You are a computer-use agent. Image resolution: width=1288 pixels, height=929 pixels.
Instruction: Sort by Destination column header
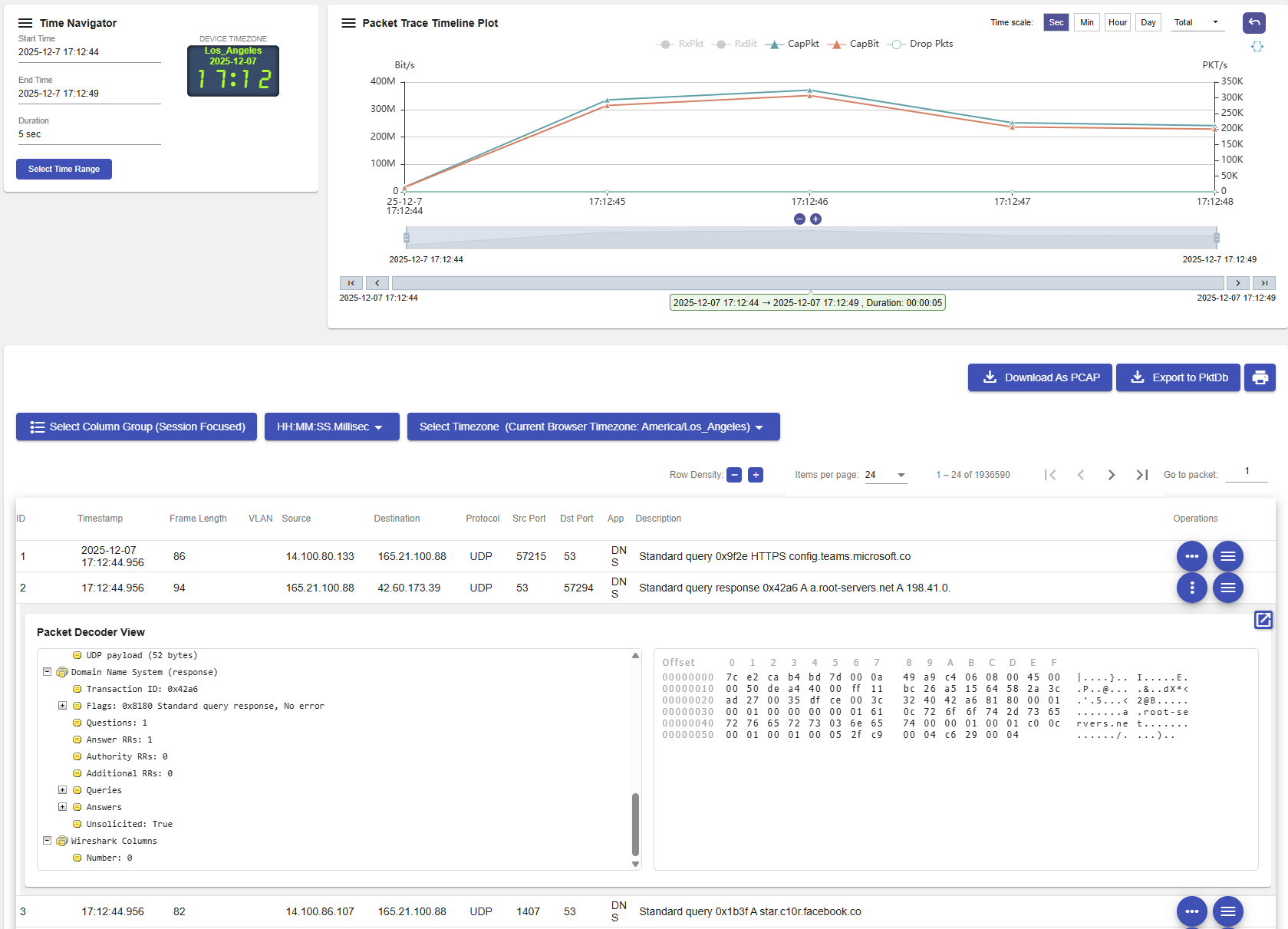[397, 519]
